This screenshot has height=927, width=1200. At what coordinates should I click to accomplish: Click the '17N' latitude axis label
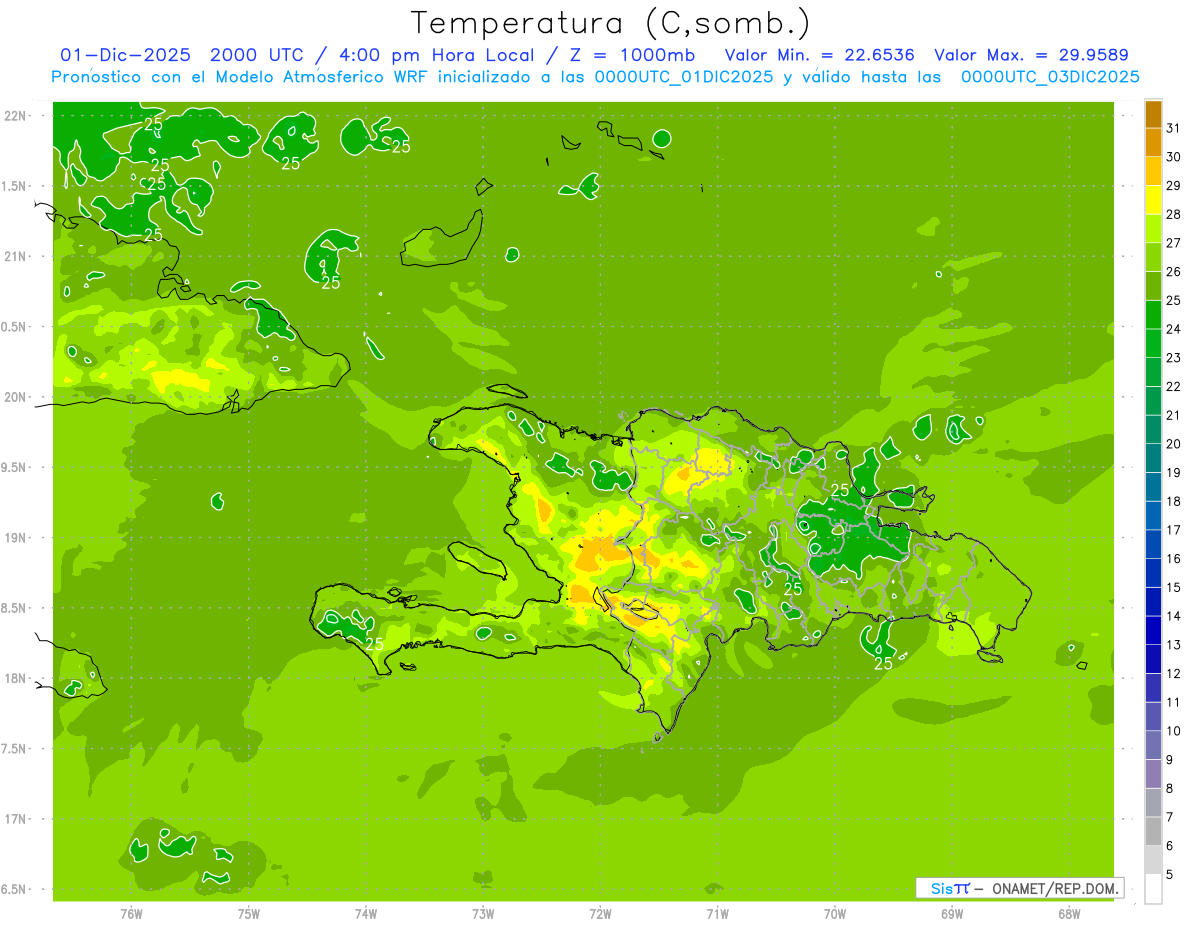[x=16, y=819]
